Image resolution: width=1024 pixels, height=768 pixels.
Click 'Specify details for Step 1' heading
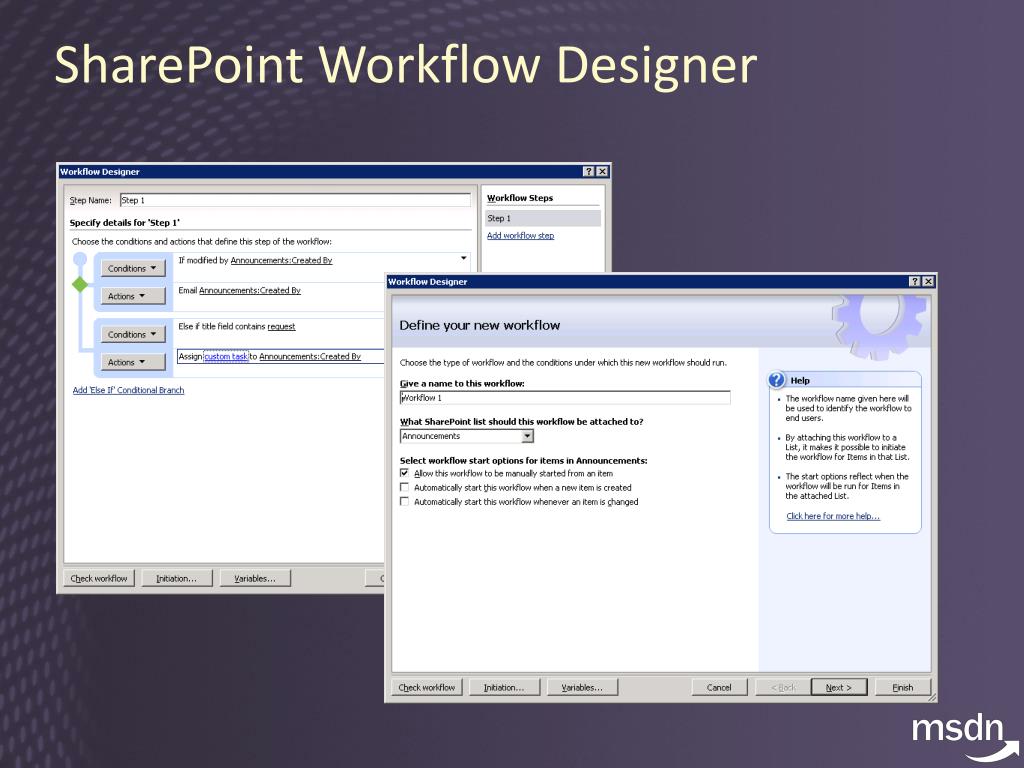(125, 223)
